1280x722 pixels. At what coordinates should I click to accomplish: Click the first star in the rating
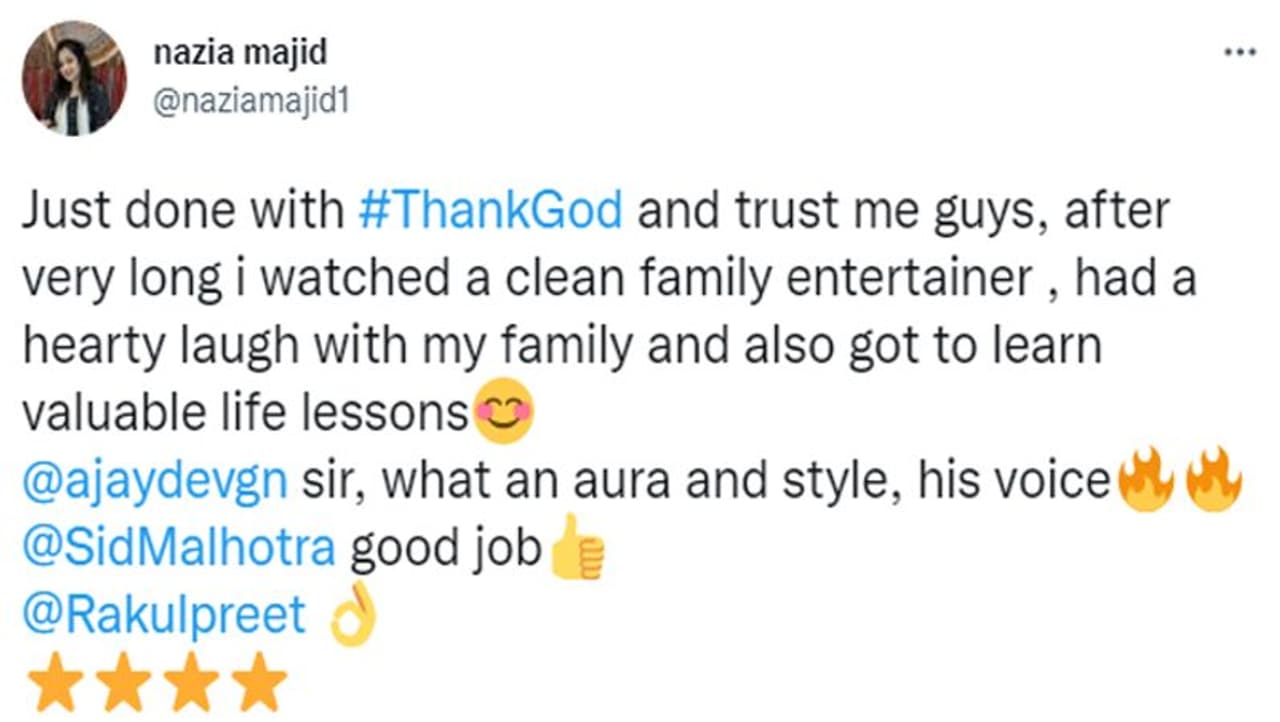[55, 682]
